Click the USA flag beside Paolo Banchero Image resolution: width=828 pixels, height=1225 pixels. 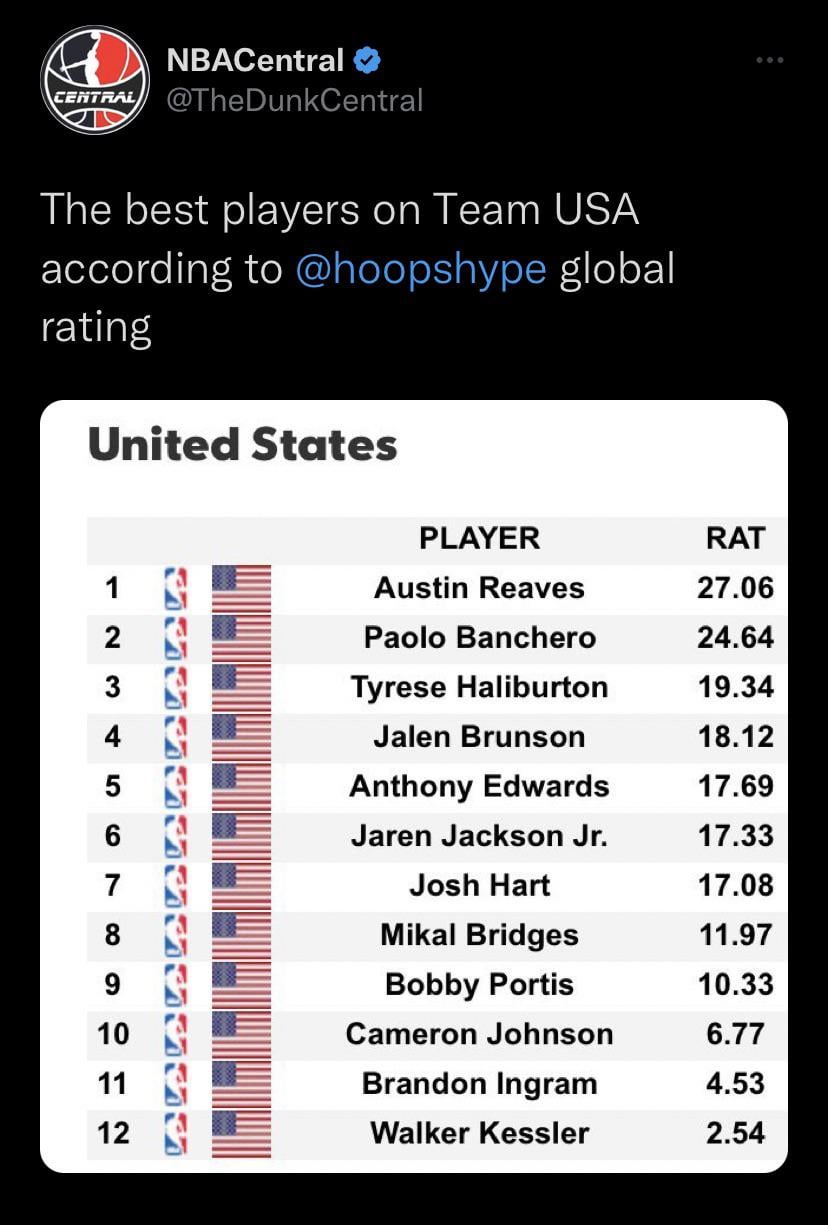pyautogui.click(x=241, y=637)
